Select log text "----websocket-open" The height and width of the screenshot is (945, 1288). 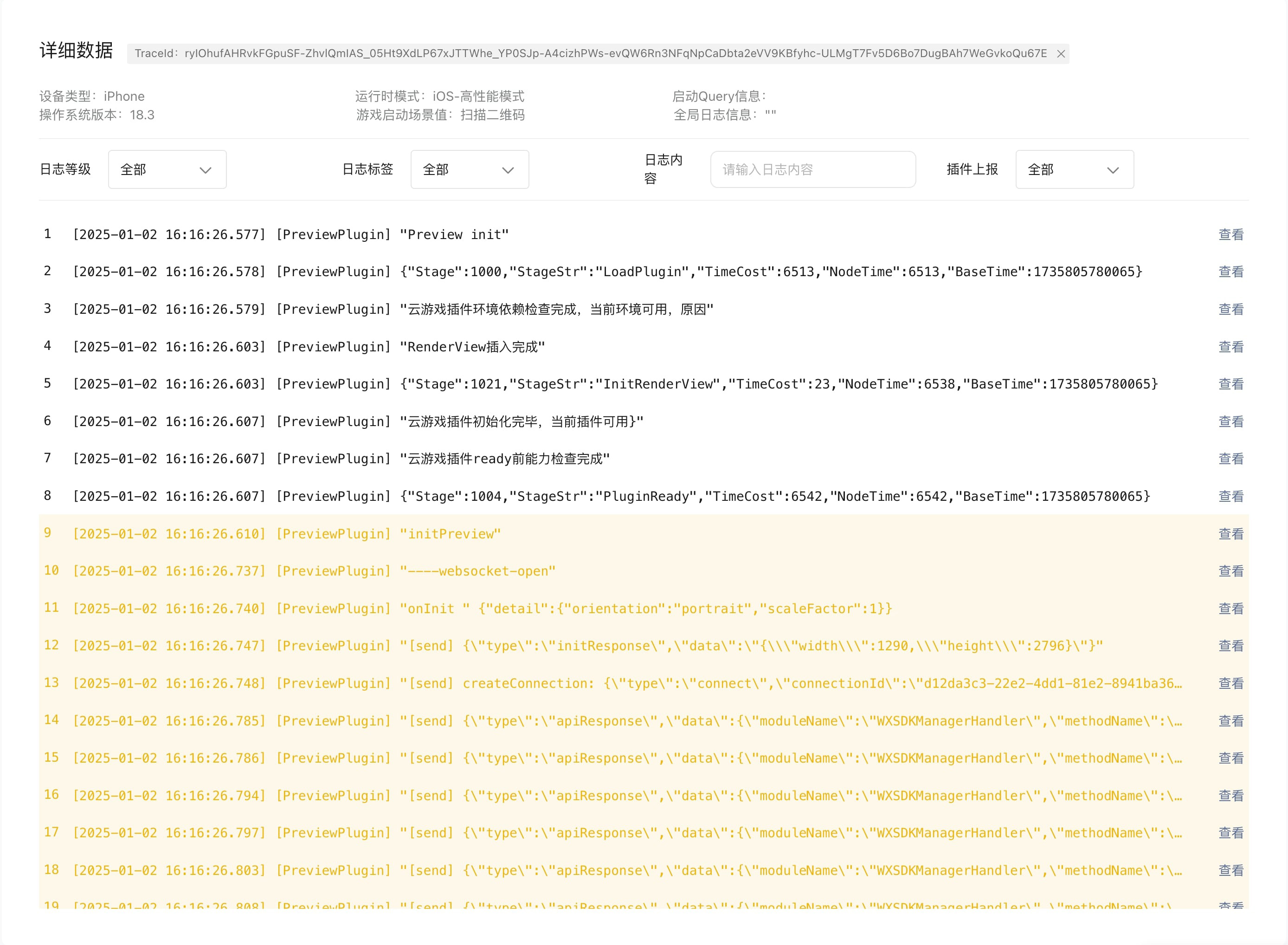[478, 571]
